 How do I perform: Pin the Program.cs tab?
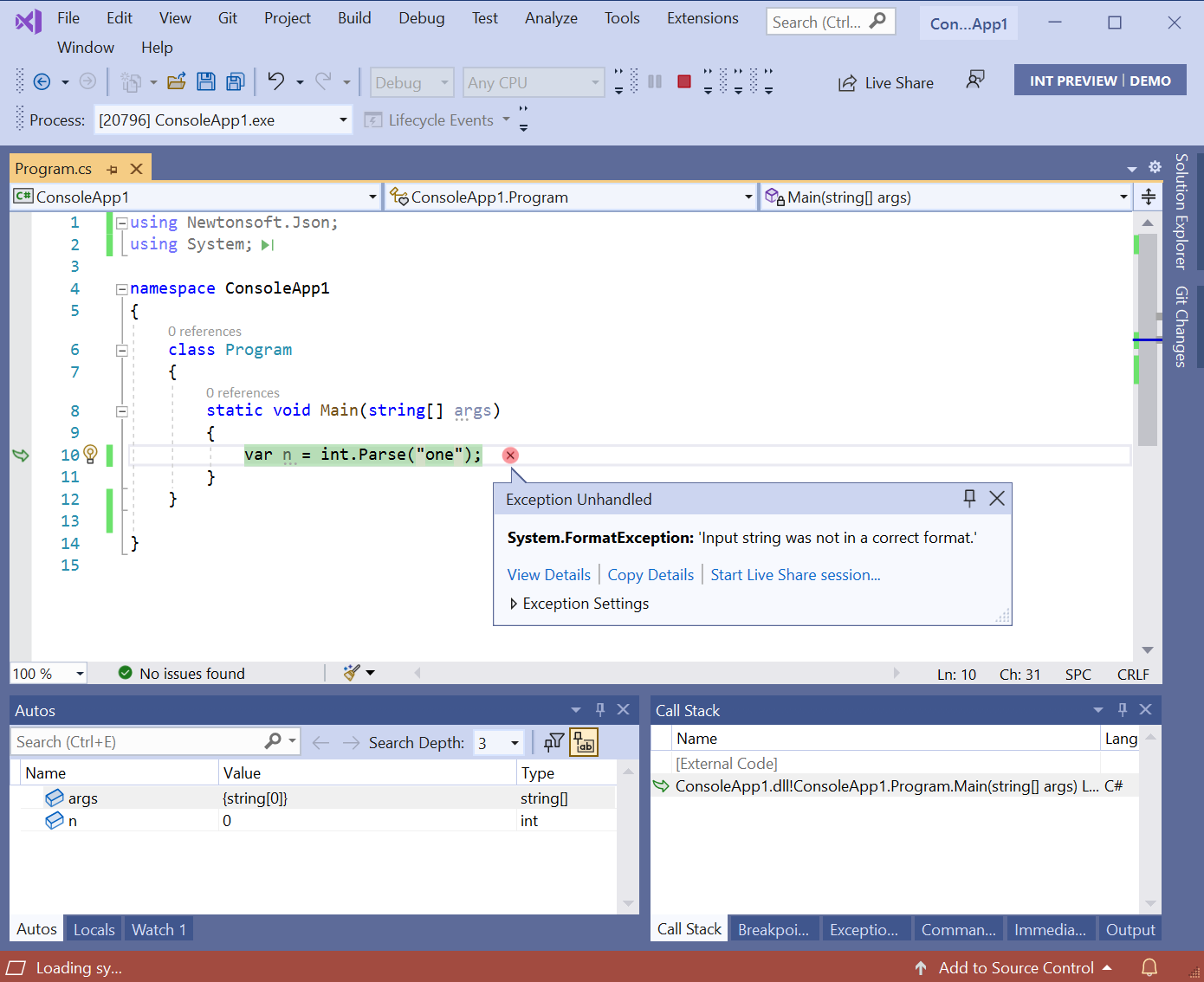pyautogui.click(x=112, y=169)
